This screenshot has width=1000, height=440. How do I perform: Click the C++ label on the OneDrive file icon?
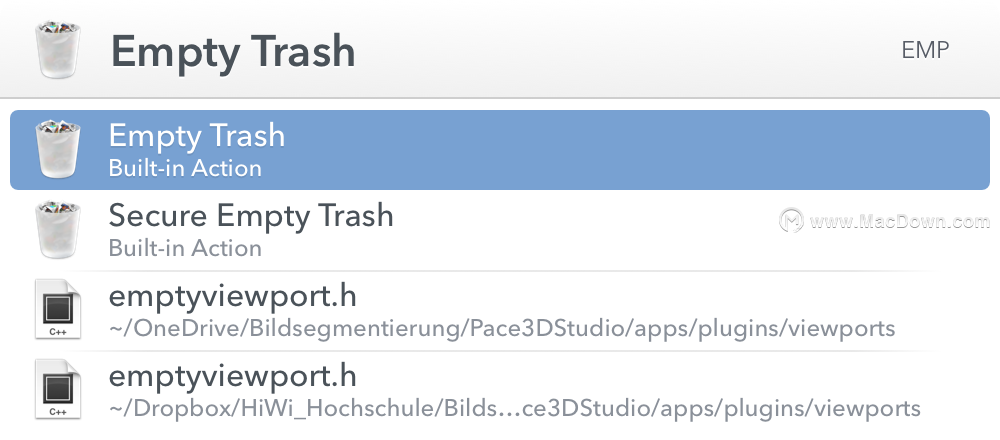tap(58, 332)
